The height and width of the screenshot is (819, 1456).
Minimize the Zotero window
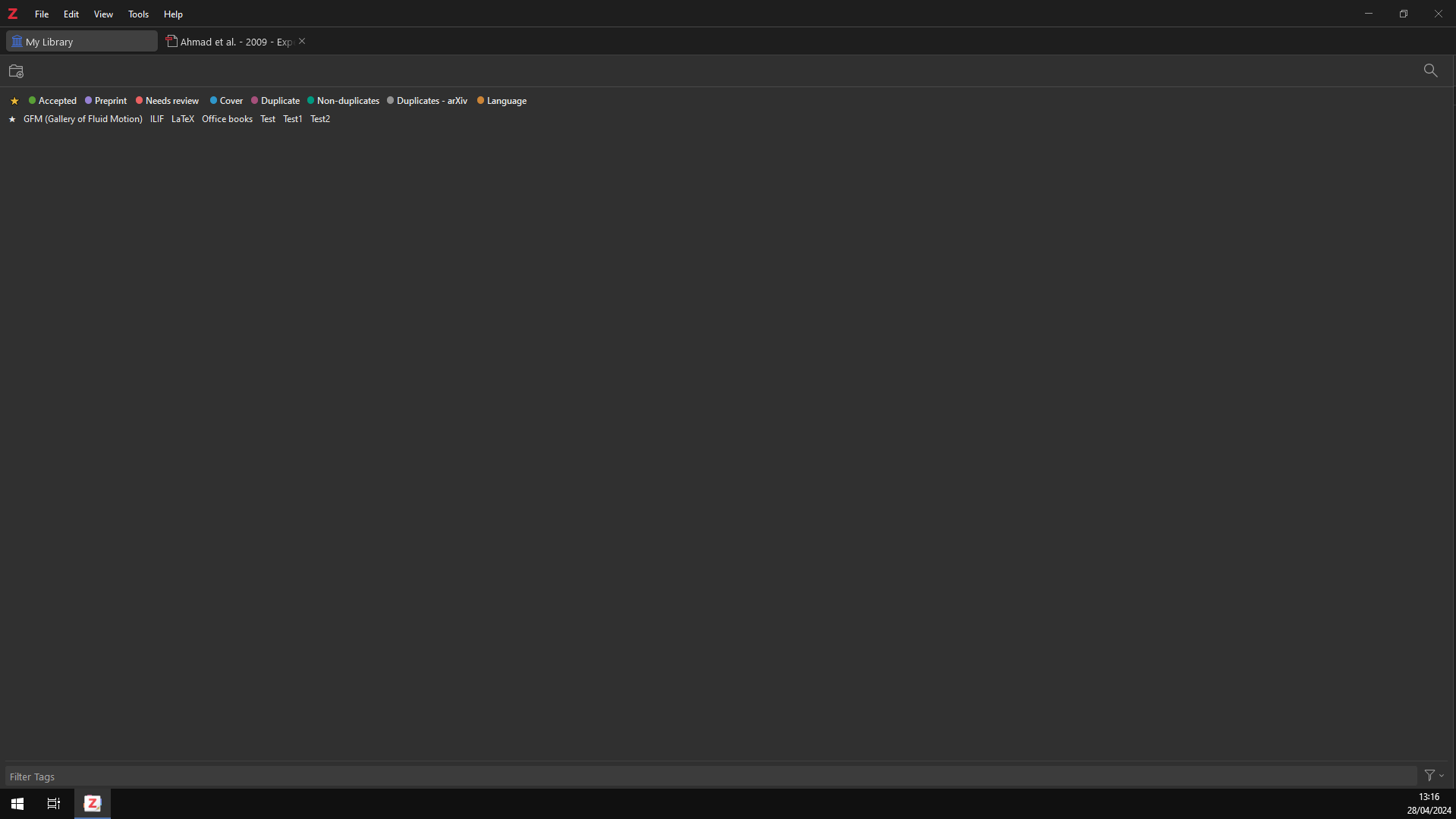pos(1368,14)
